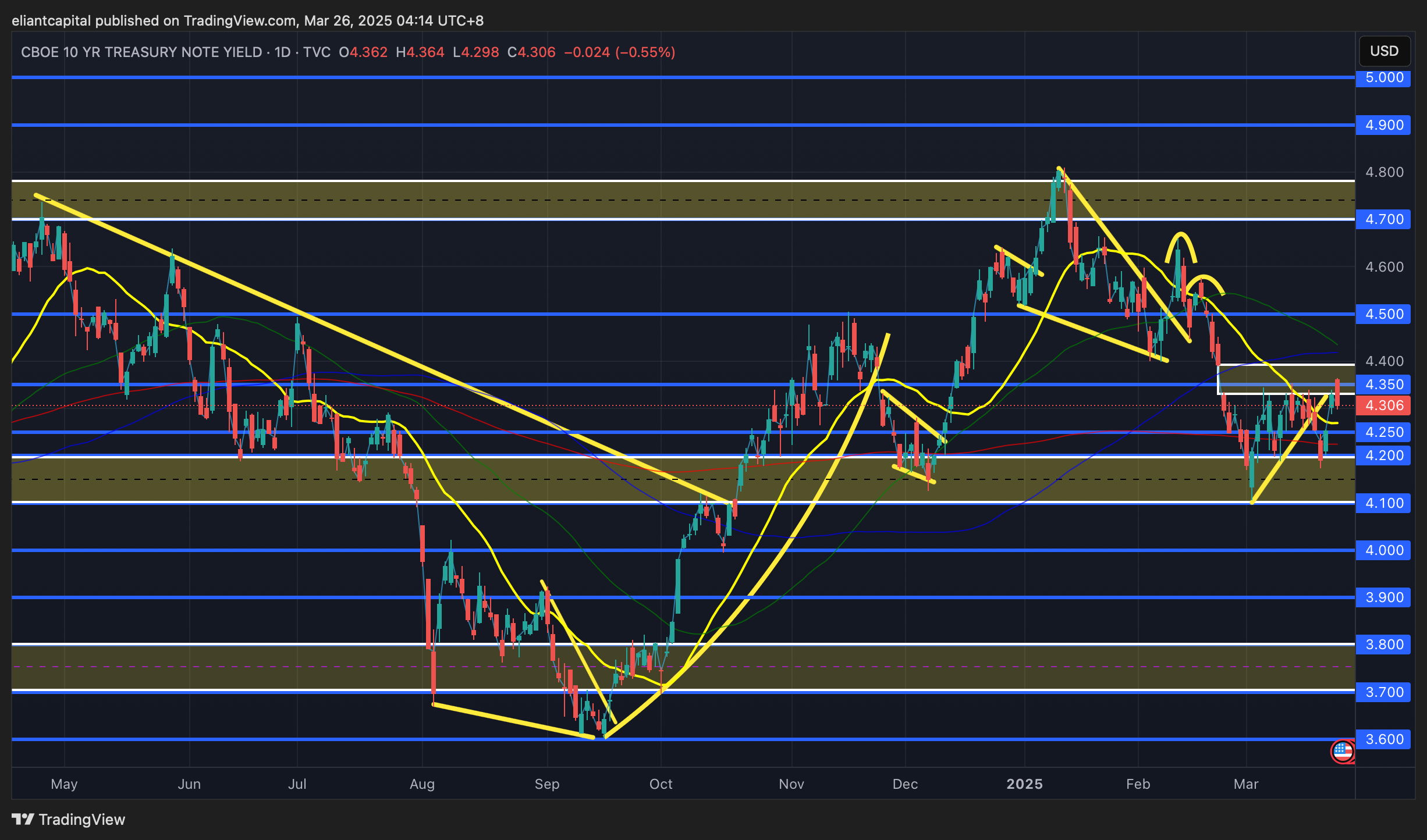Image resolution: width=1427 pixels, height=840 pixels.
Task: Click the Mar label on time axis
Action: tap(1246, 784)
